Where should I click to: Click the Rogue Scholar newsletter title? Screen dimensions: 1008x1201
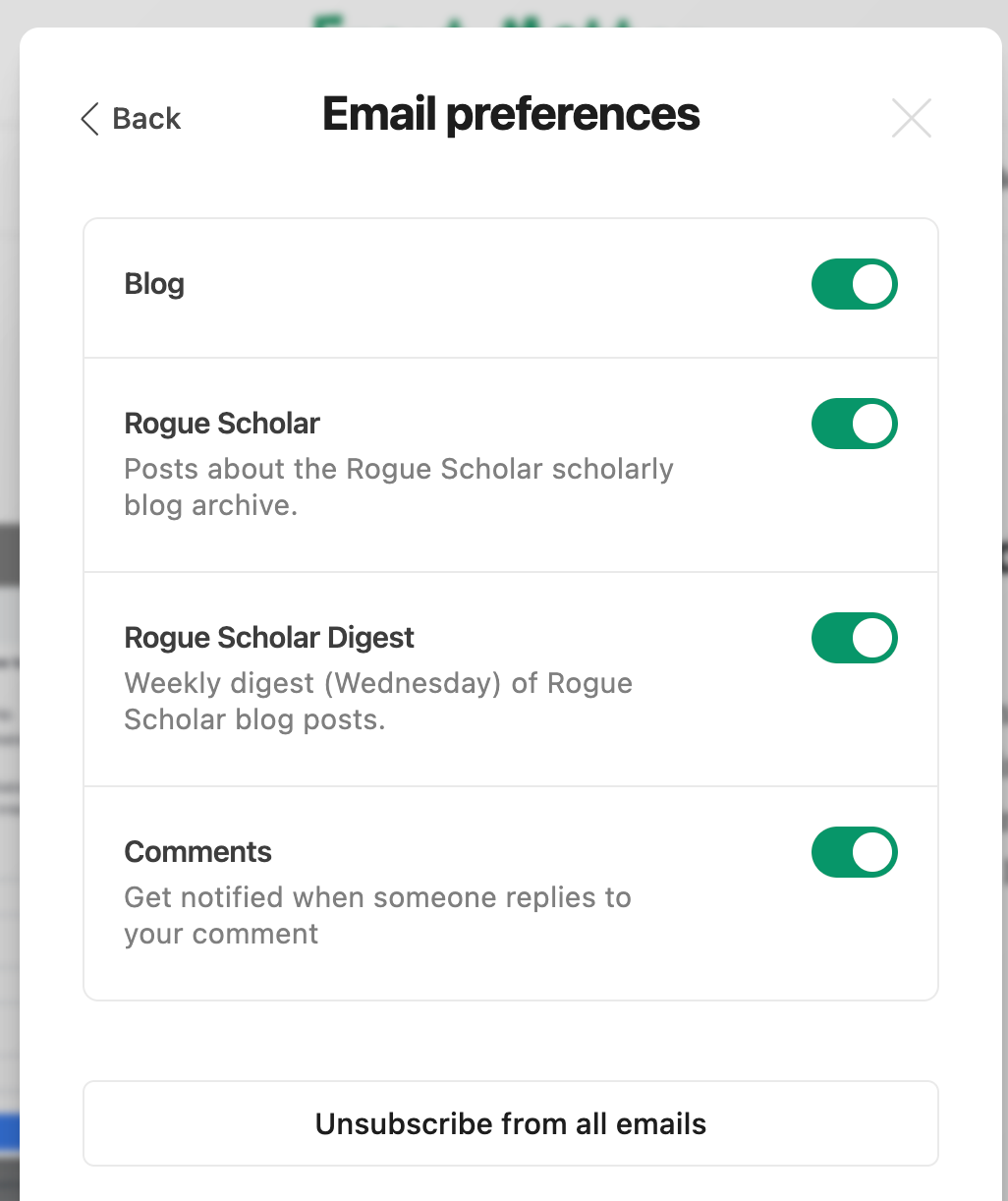point(222,424)
